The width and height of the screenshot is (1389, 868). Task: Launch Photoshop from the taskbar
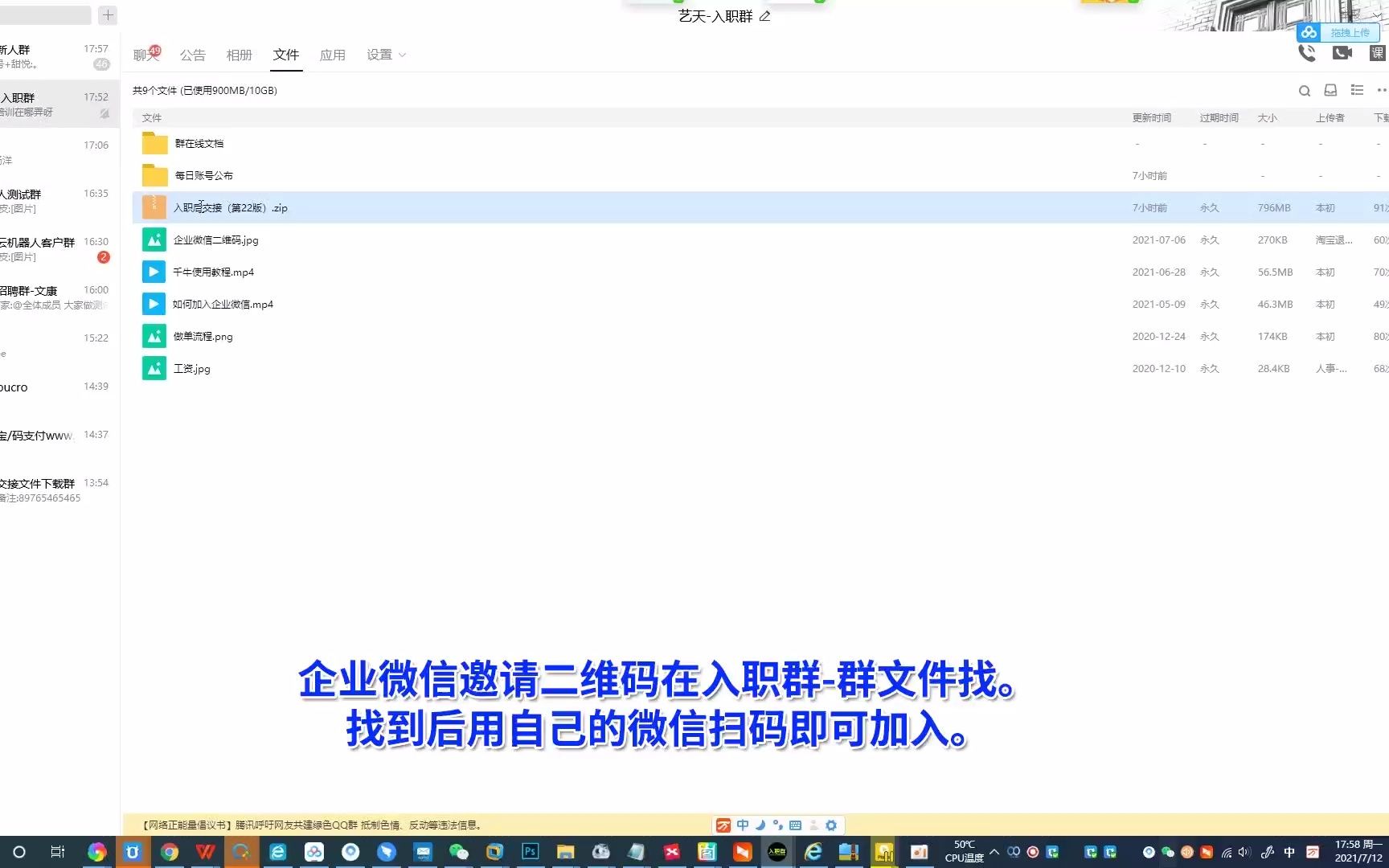(530, 852)
